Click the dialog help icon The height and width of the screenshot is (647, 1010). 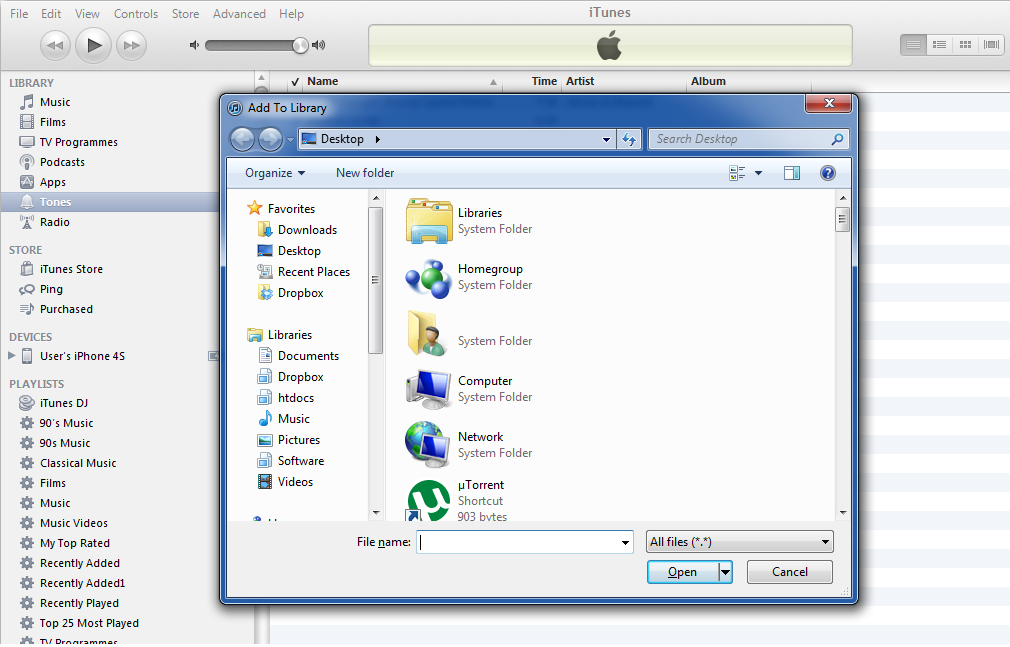click(828, 173)
